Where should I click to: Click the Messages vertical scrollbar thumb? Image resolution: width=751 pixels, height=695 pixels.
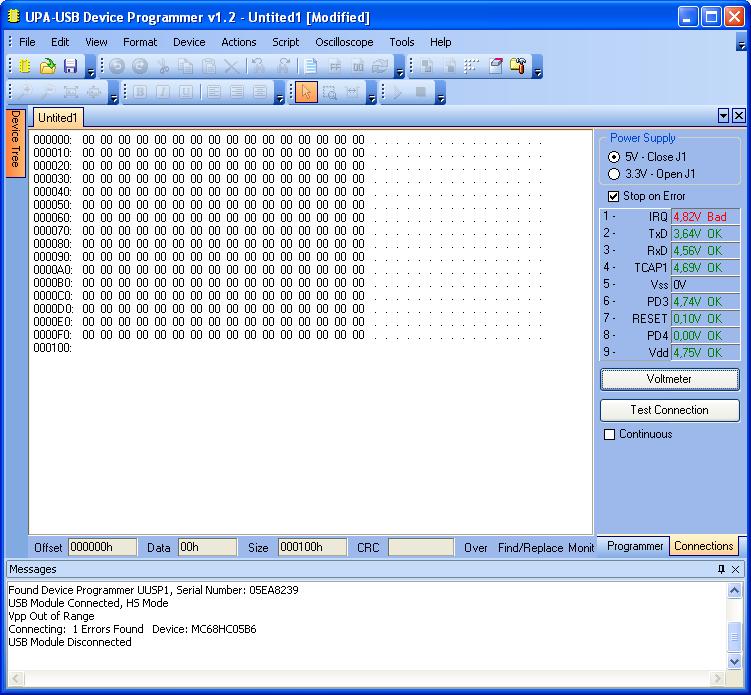[734, 636]
